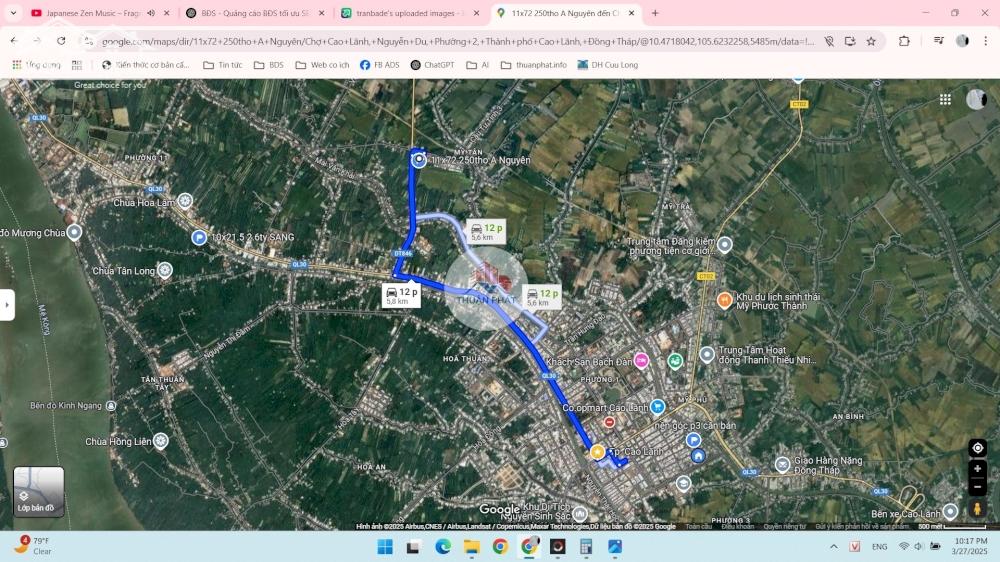Close the 11x72 250tho A Nguyên tab

pyautogui.click(x=631, y=13)
